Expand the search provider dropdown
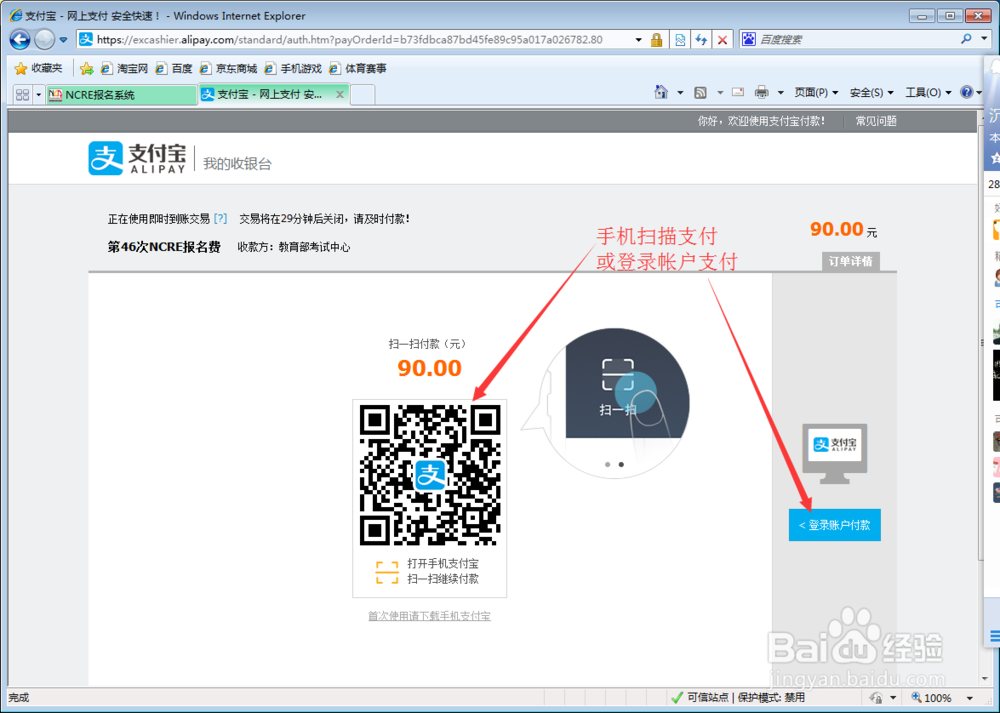The width and height of the screenshot is (1000, 713). (x=984, y=39)
